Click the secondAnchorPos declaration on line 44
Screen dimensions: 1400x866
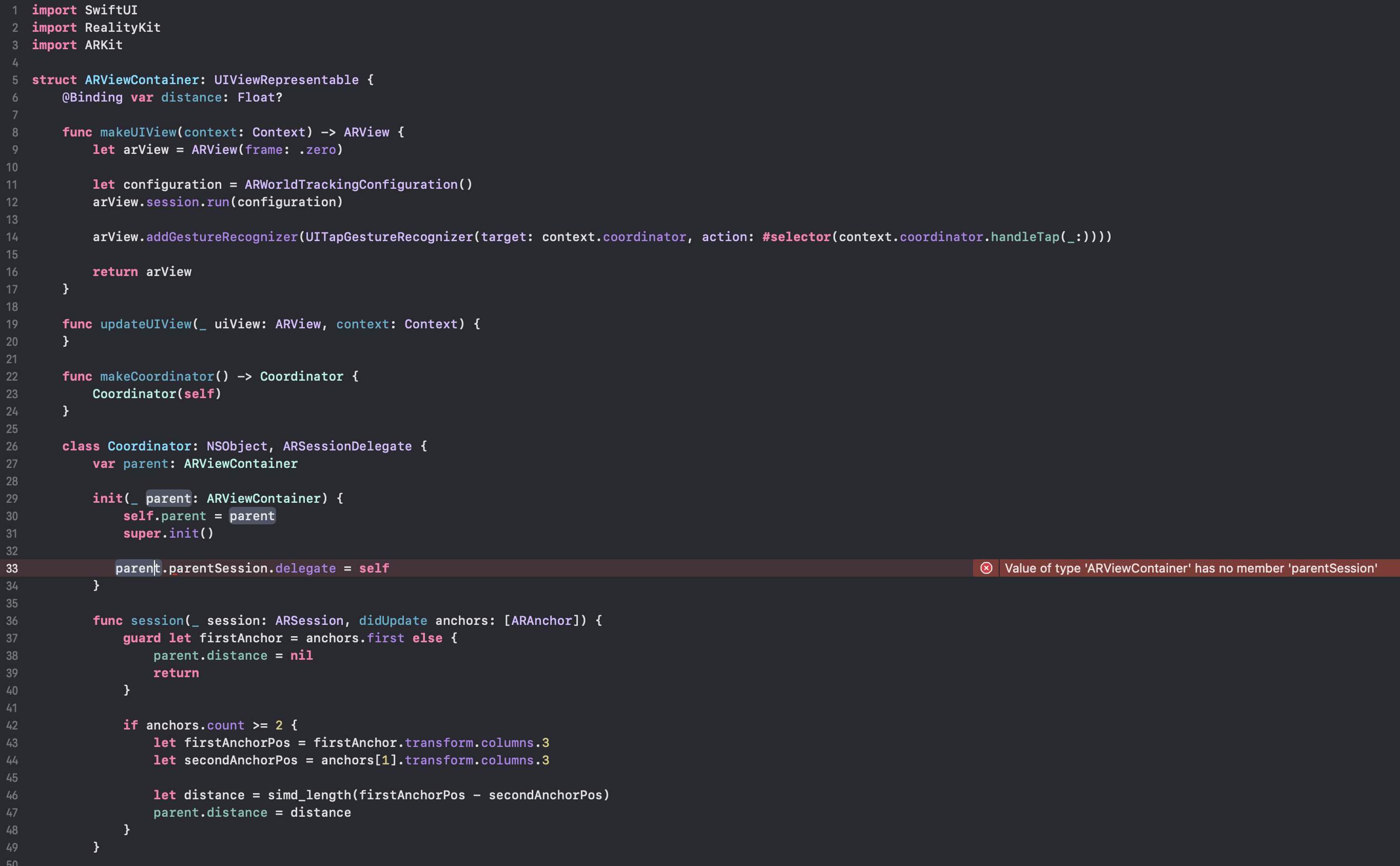click(x=241, y=760)
